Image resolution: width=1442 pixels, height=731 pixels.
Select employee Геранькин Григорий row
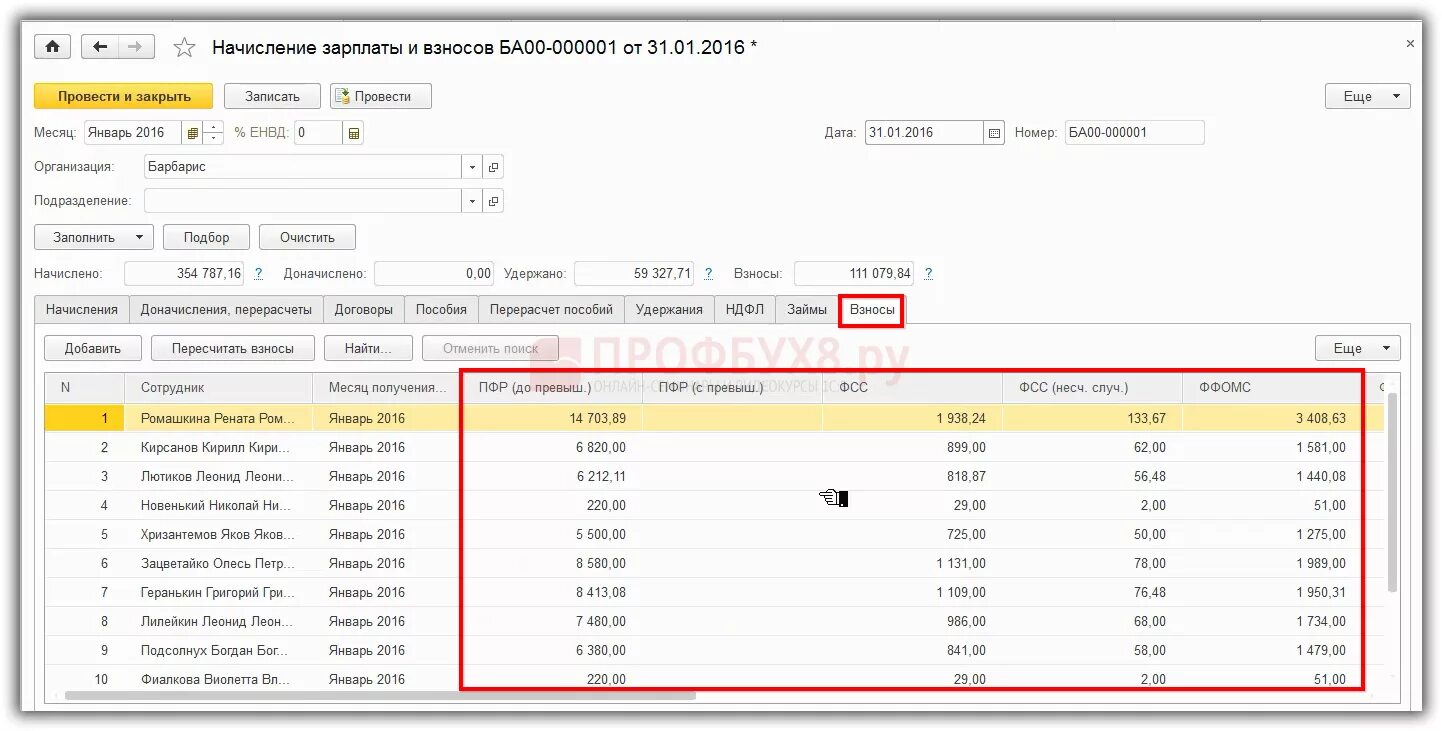click(714, 592)
